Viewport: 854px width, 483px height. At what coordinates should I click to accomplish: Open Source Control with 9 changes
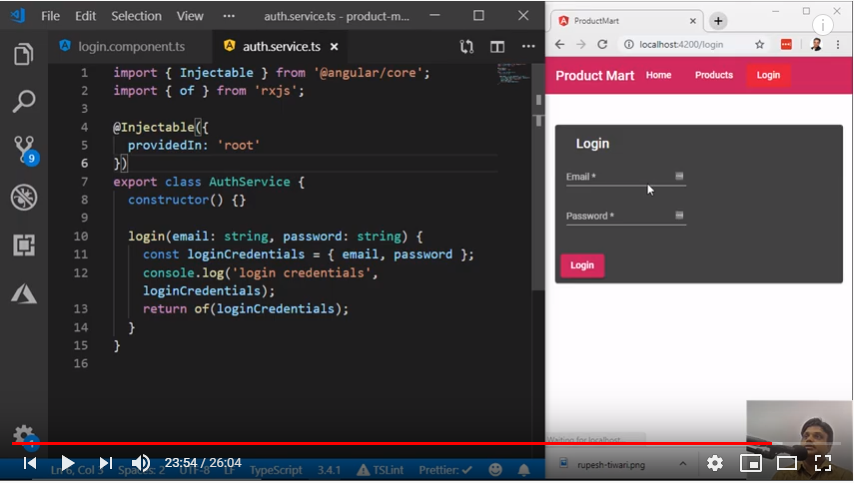tap(24, 149)
